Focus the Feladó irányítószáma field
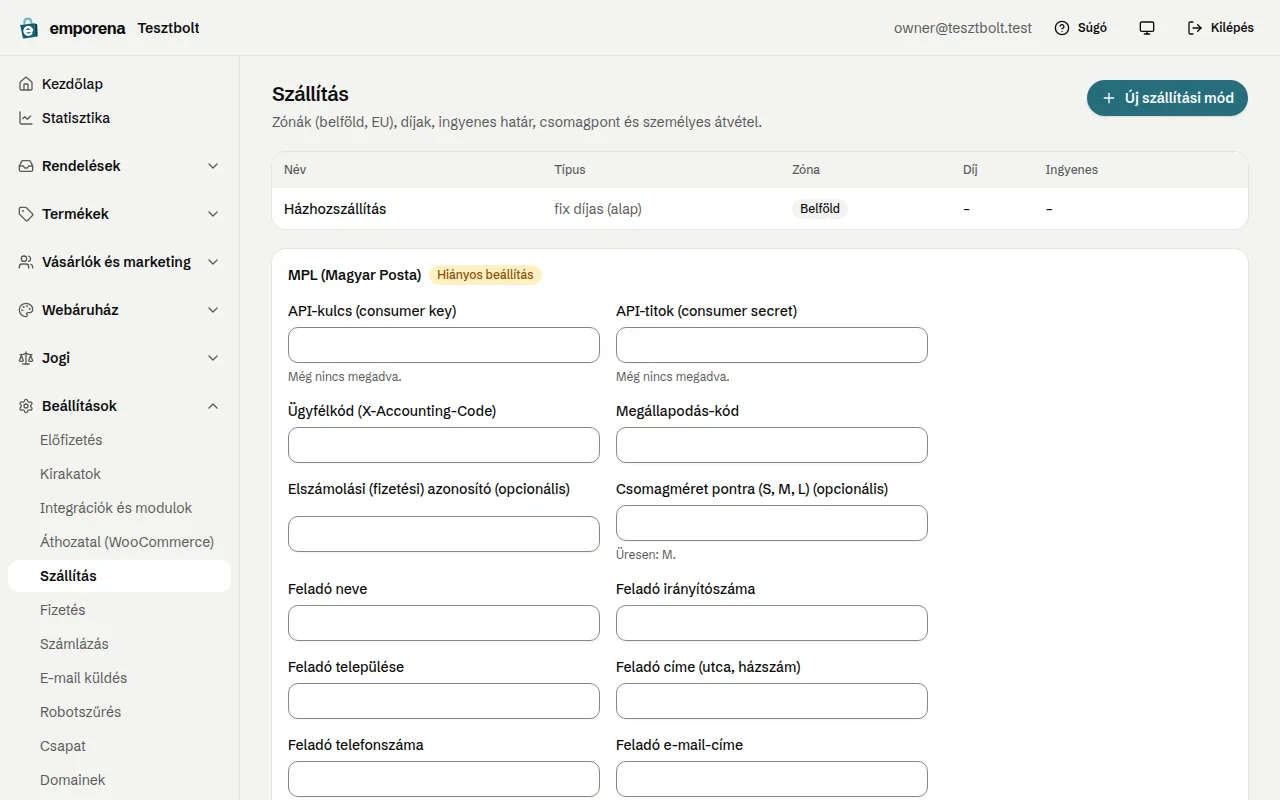 click(x=772, y=623)
